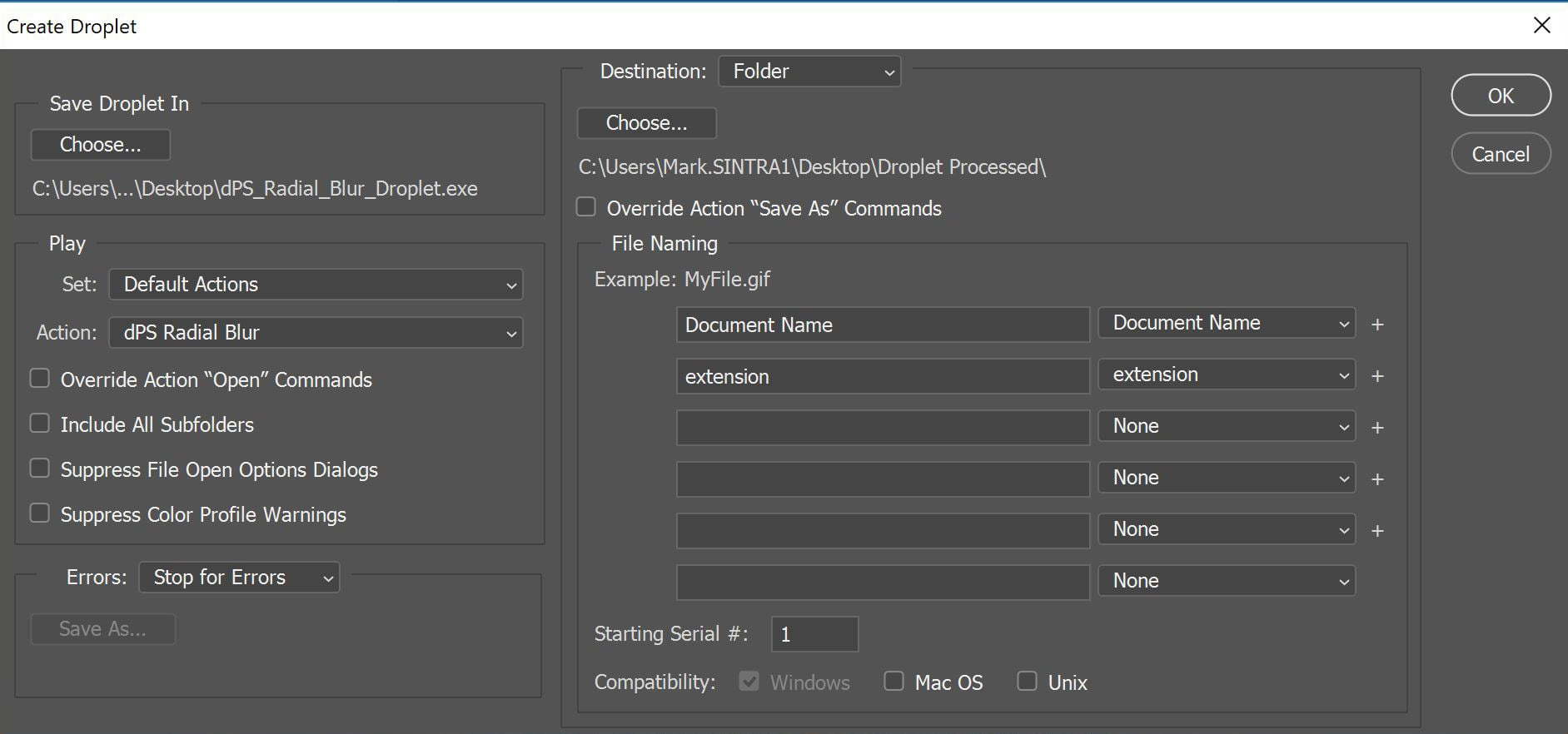Click the Example: MyFile.gif text
Screen dimensions: 1568x734
682,280
